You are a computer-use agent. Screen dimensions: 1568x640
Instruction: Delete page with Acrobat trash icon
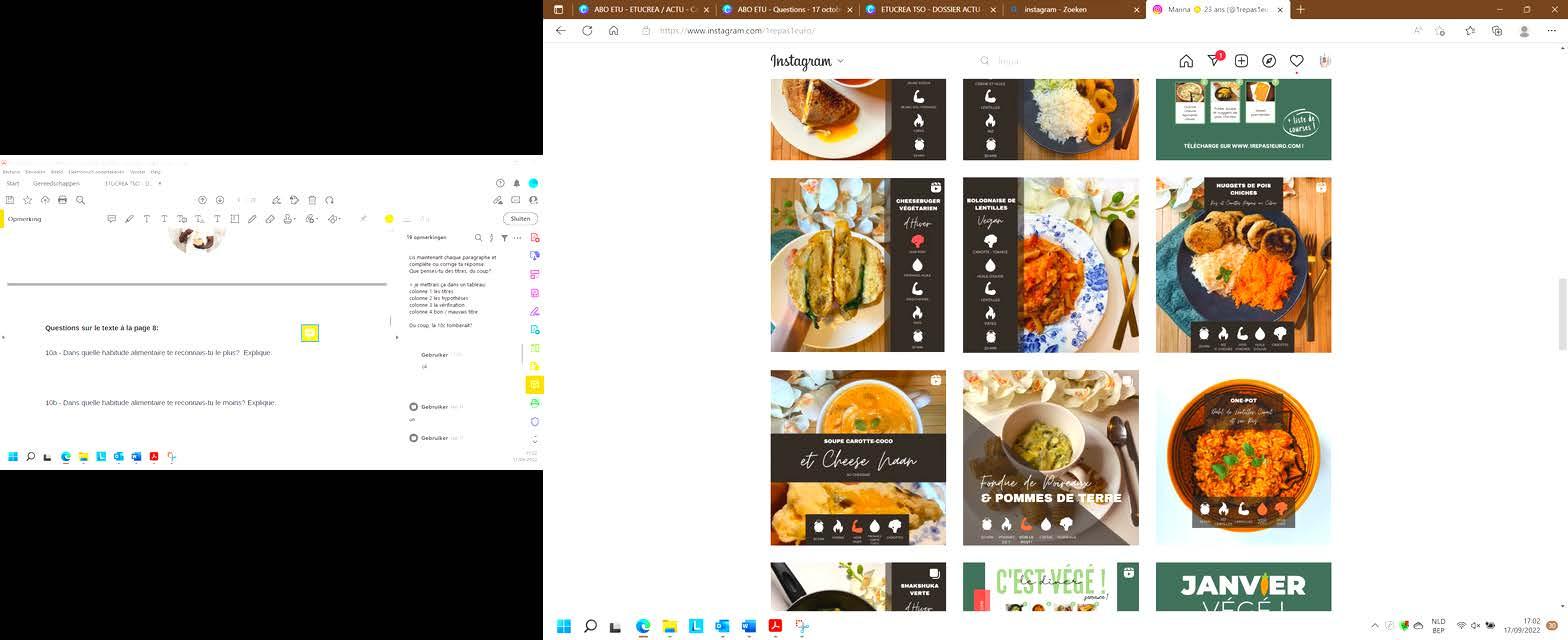pyautogui.click(x=312, y=200)
